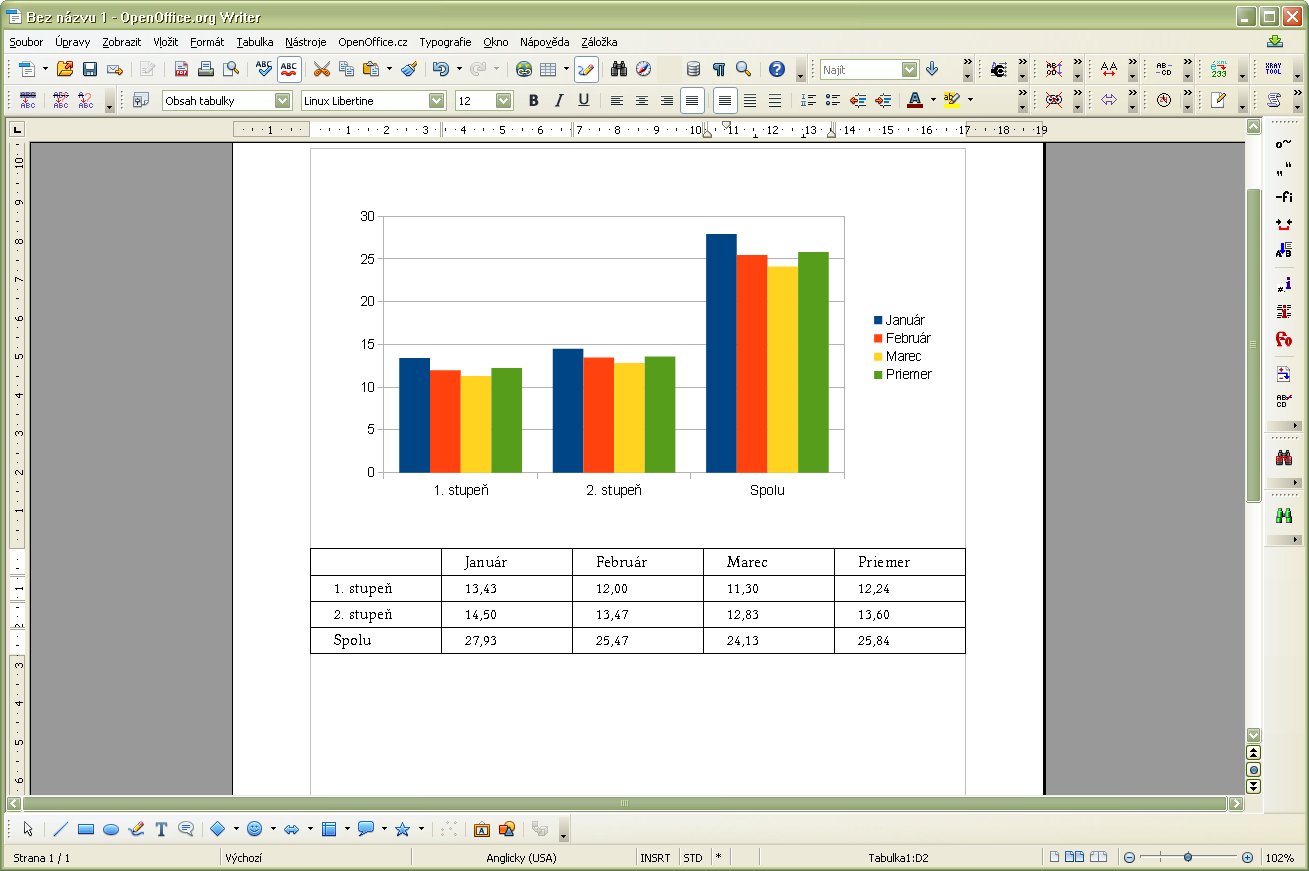1309x871 pixels.
Task: Open the page preview
Action: pos(231,69)
